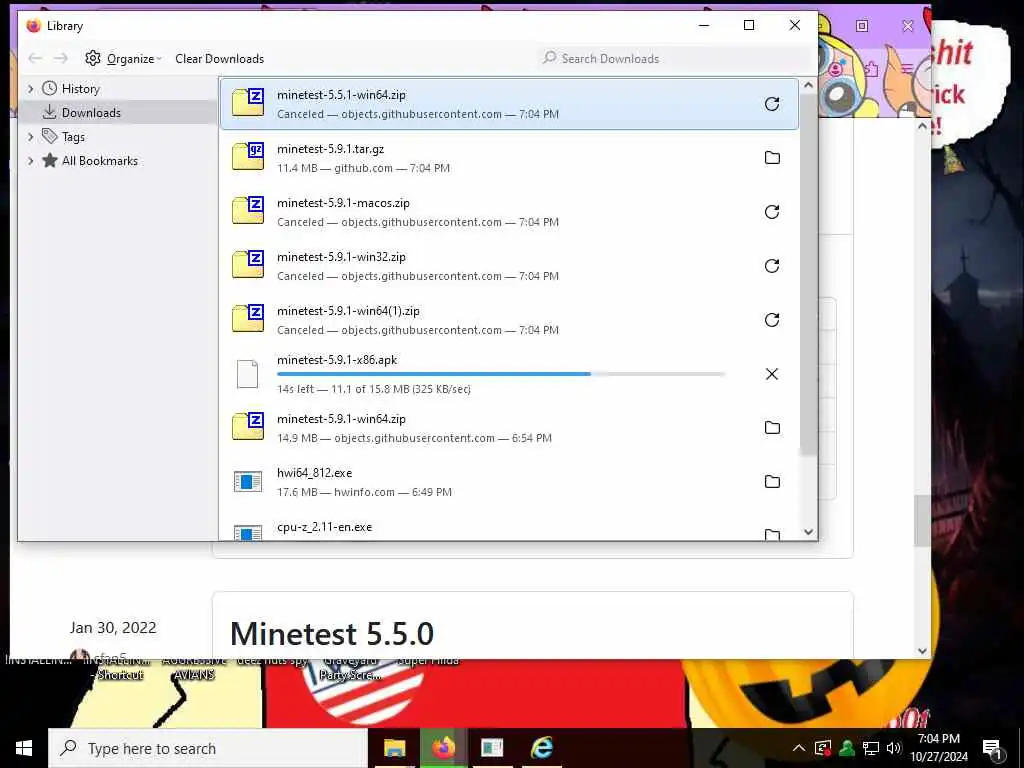Click the taskbar clock 7:04 PM

[x=938, y=739]
